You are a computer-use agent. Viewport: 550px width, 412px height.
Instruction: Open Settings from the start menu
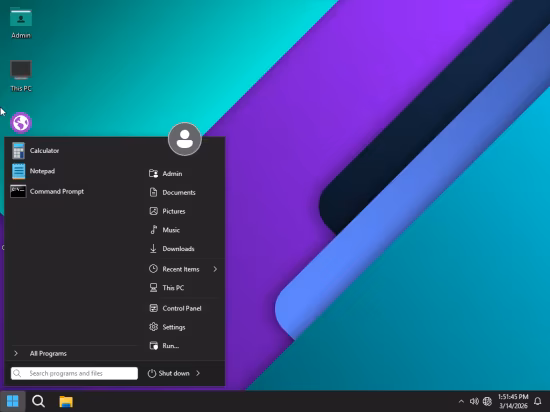(184, 327)
